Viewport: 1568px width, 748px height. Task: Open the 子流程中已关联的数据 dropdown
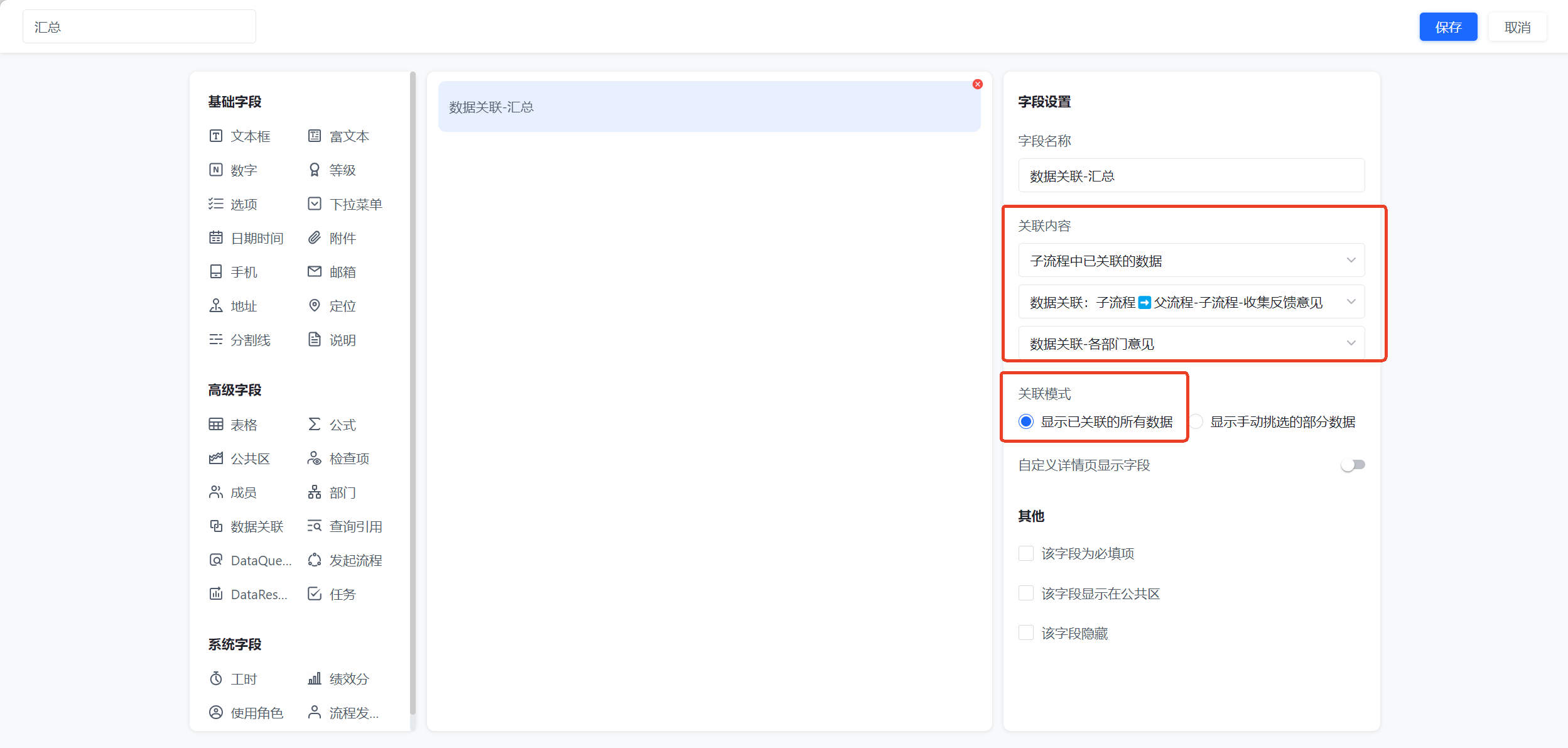click(x=1191, y=260)
